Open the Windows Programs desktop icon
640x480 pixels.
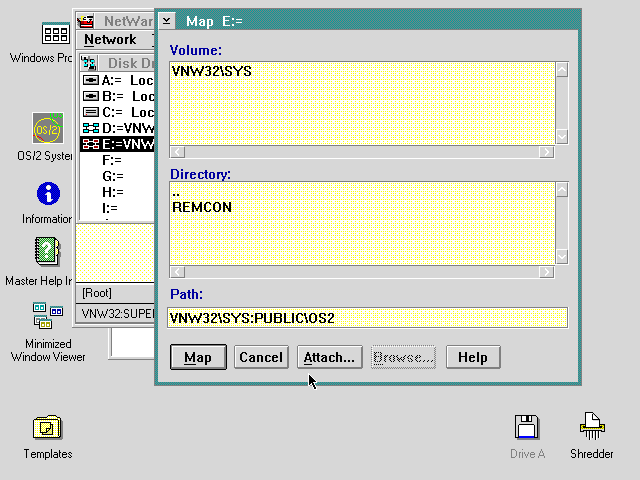click(56, 33)
